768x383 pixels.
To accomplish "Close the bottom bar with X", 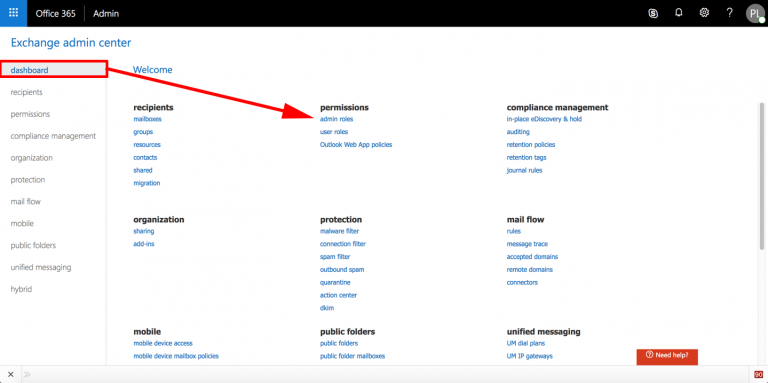I will click(11, 374).
